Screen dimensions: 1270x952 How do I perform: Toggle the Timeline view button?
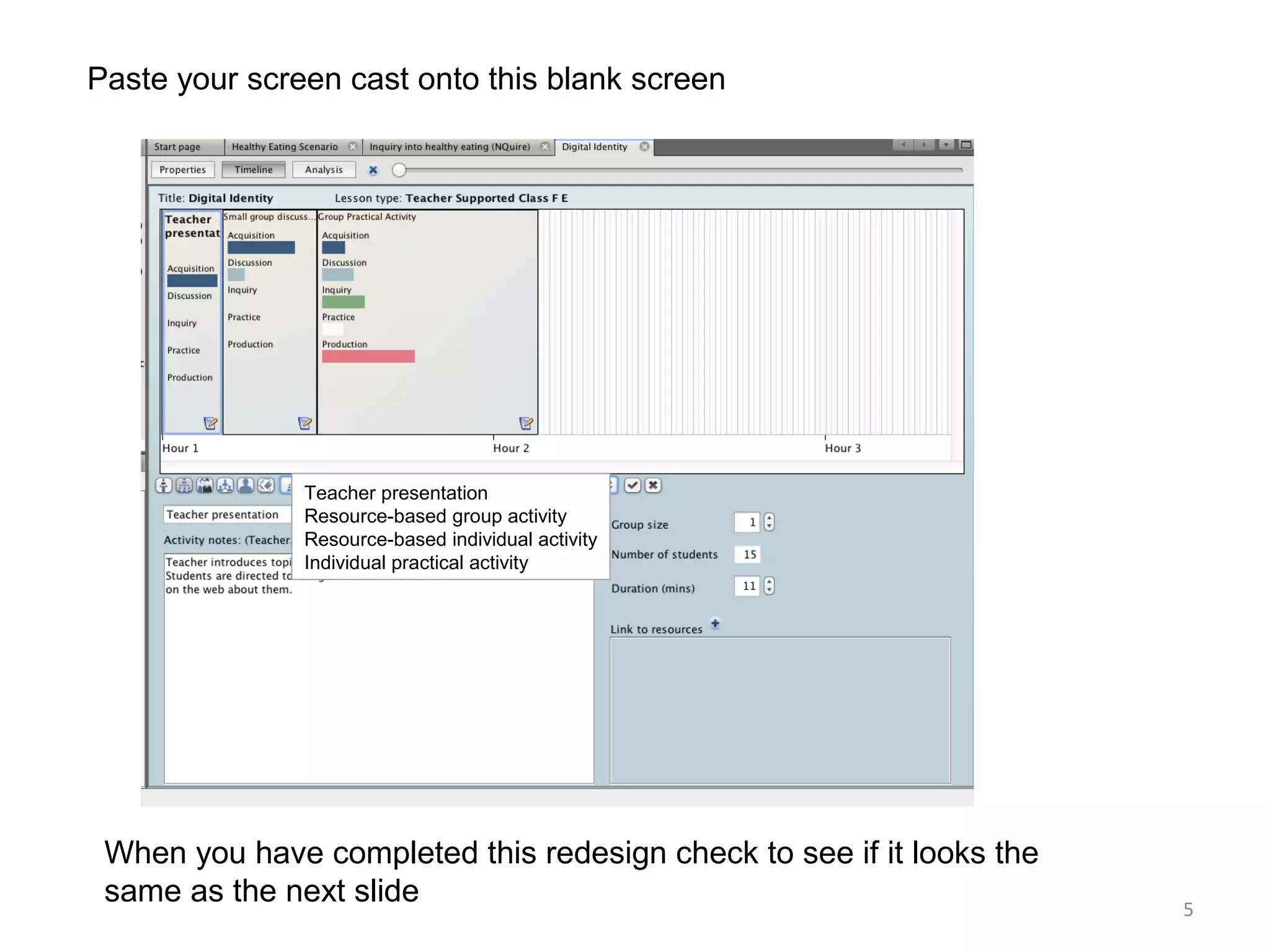[253, 170]
